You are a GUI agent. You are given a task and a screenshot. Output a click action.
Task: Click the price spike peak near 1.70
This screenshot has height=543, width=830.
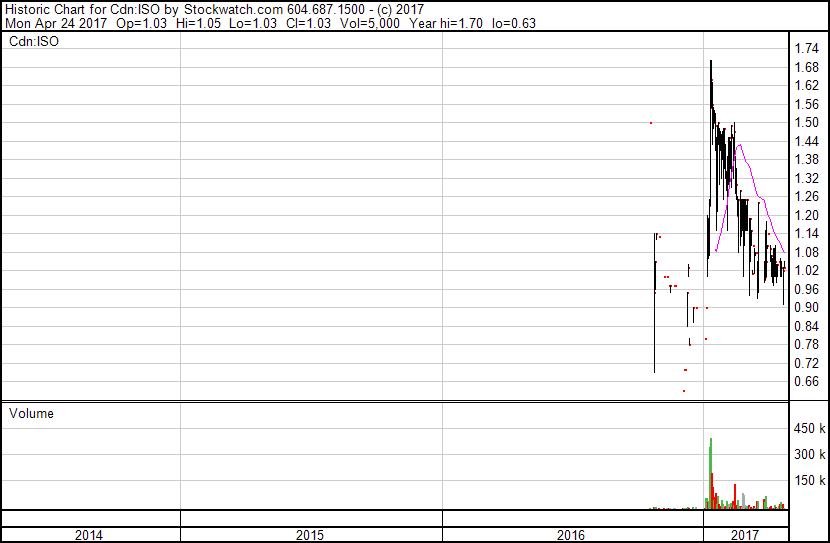(x=711, y=61)
